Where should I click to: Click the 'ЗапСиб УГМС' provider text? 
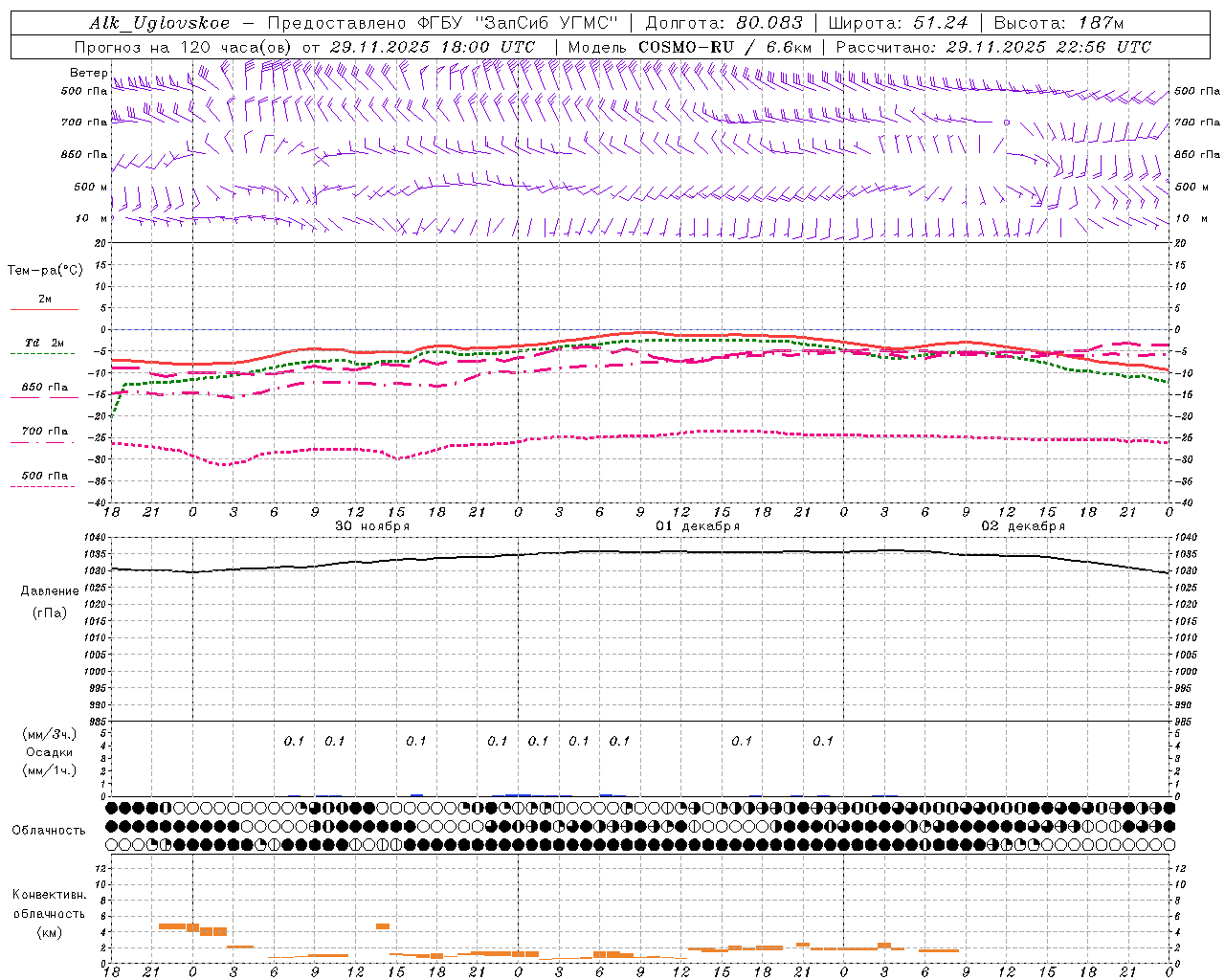546,23
